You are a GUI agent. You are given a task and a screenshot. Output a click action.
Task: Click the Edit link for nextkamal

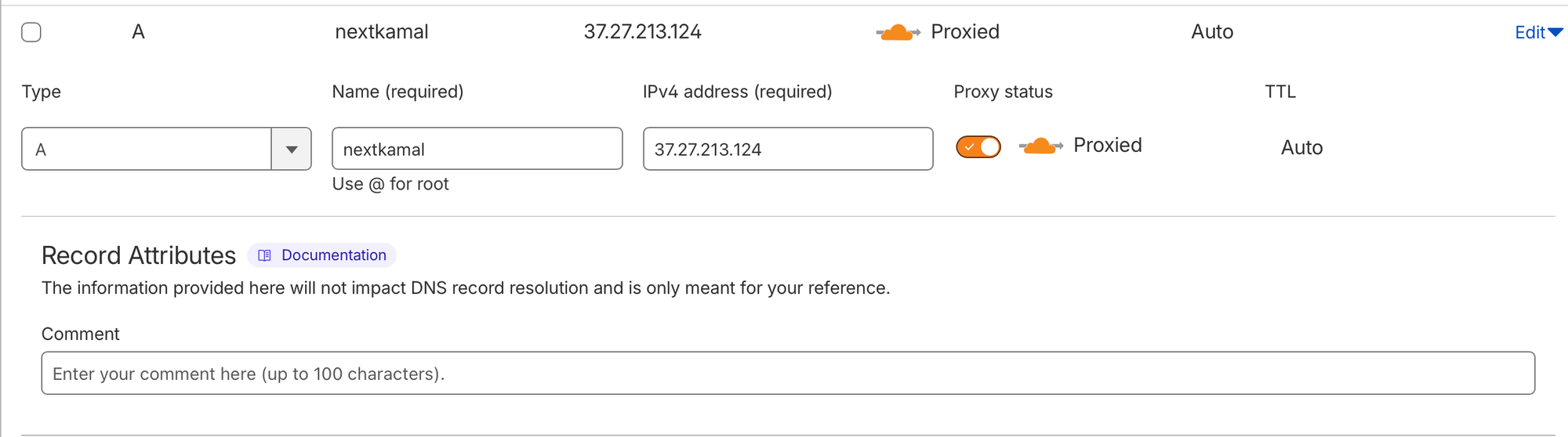pyautogui.click(x=1529, y=32)
